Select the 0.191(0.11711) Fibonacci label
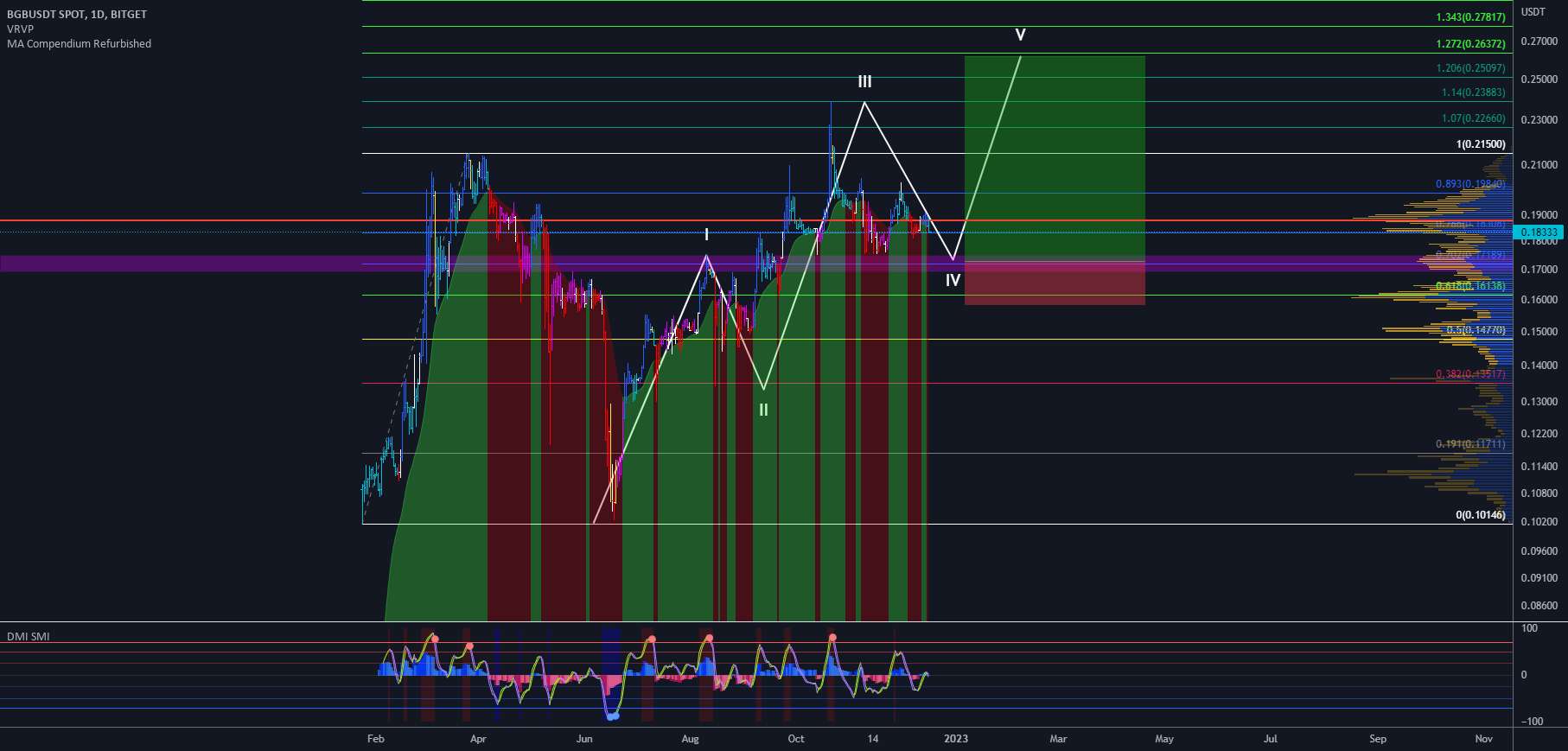The width and height of the screenshot is (1568, 751). (1470, 444)
